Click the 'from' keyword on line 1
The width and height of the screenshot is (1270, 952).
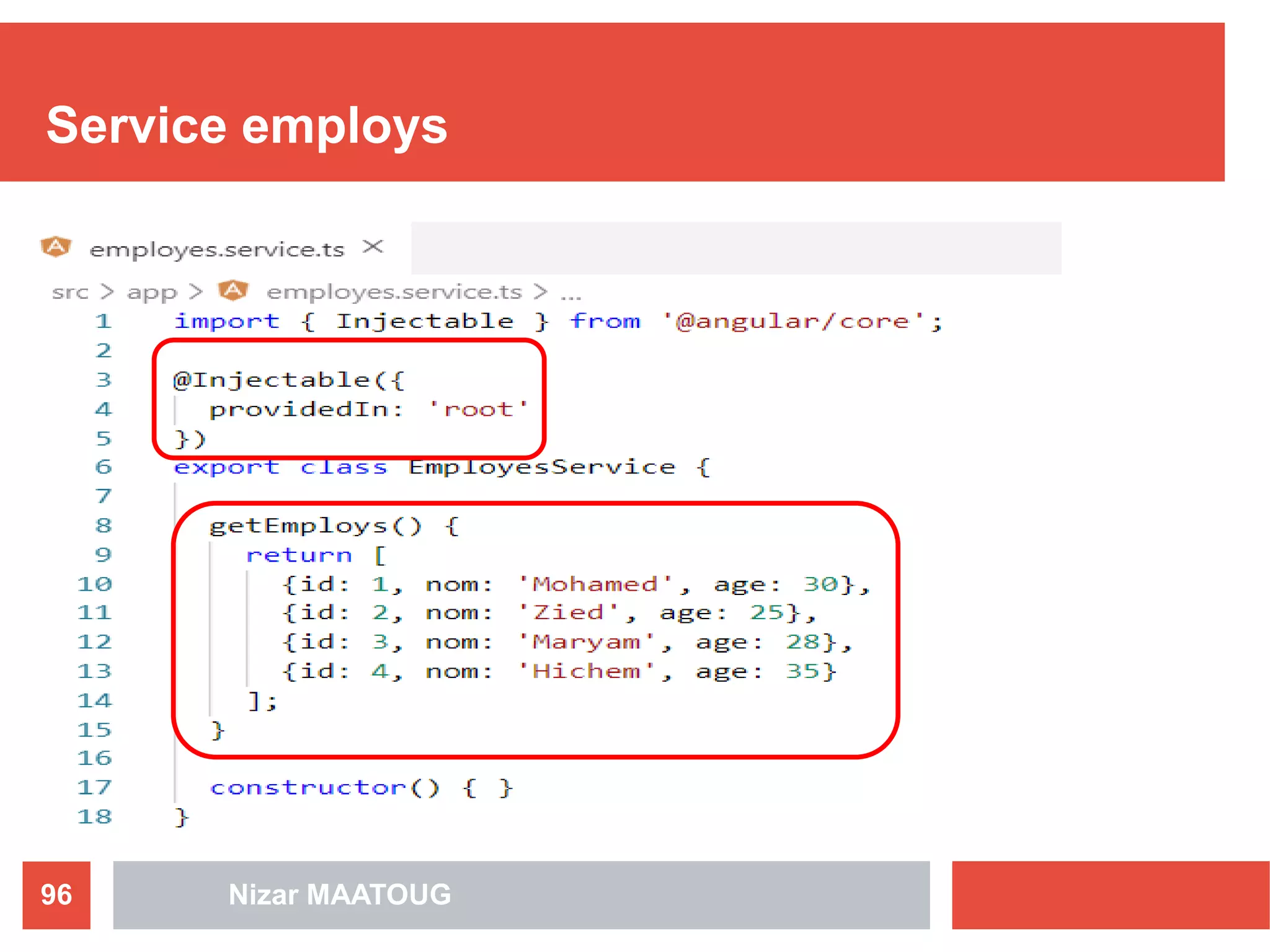tap(605, 321)
